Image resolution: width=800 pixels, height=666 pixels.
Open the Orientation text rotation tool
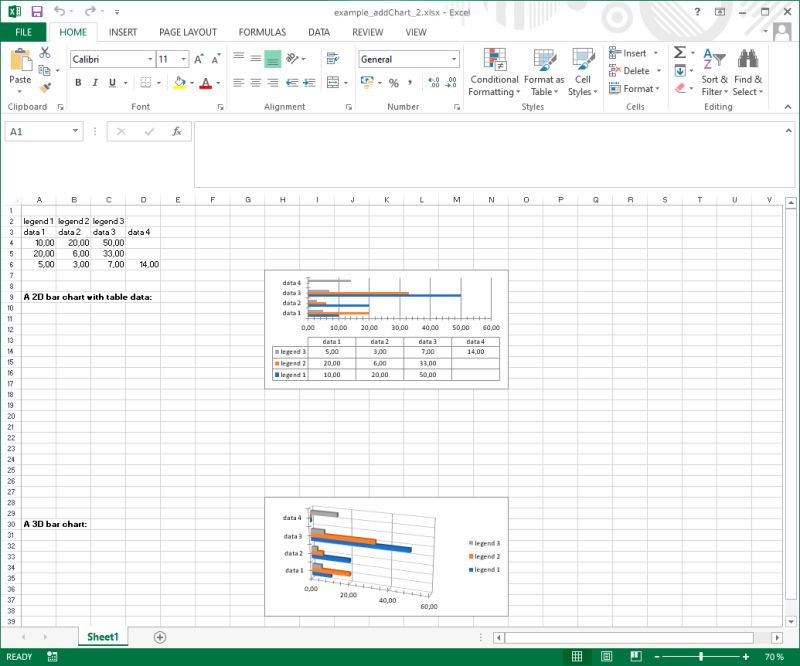click(292, 58)
